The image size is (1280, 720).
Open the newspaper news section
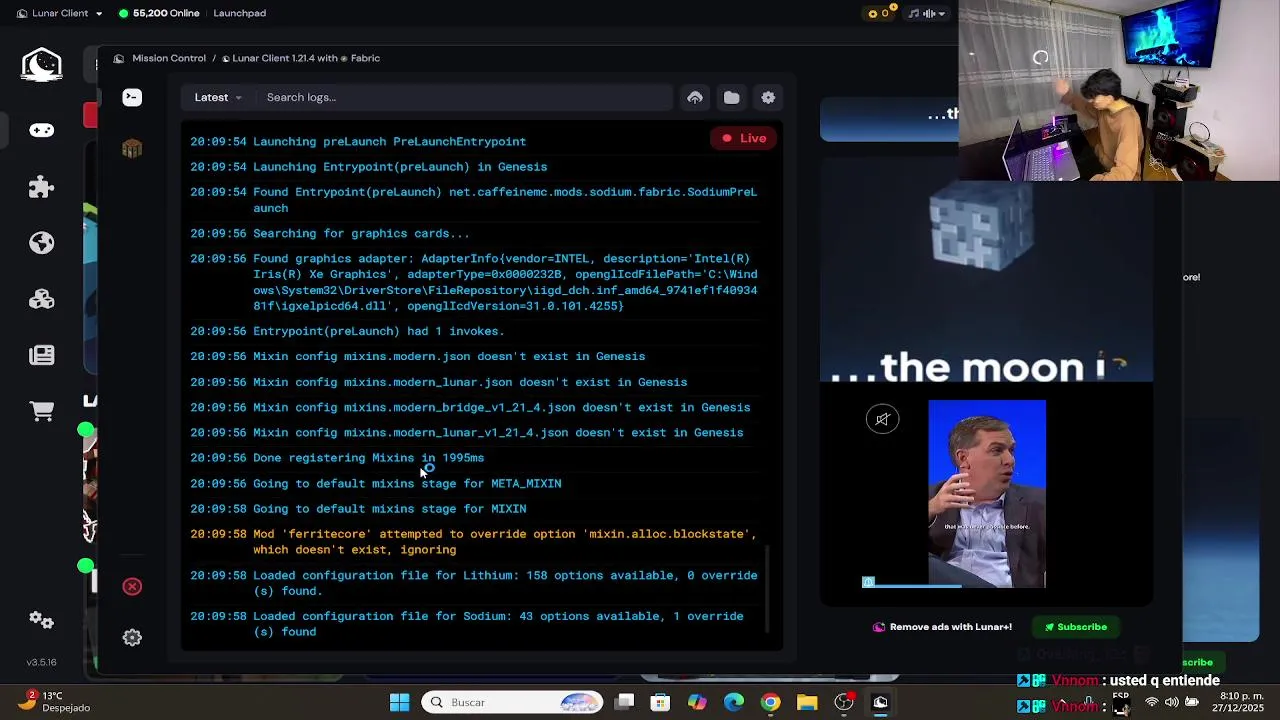pyautogui.click(x=42, y=355)
